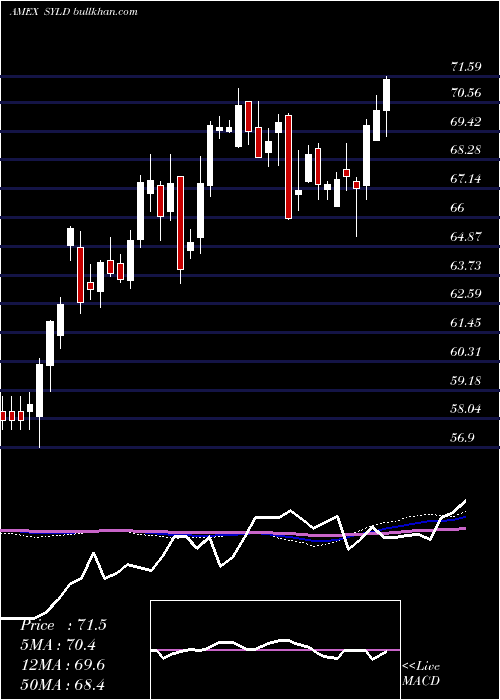This screenshot has width=500, height=700.
Task: Click the 71.59 price axis label
Action: 466,67
